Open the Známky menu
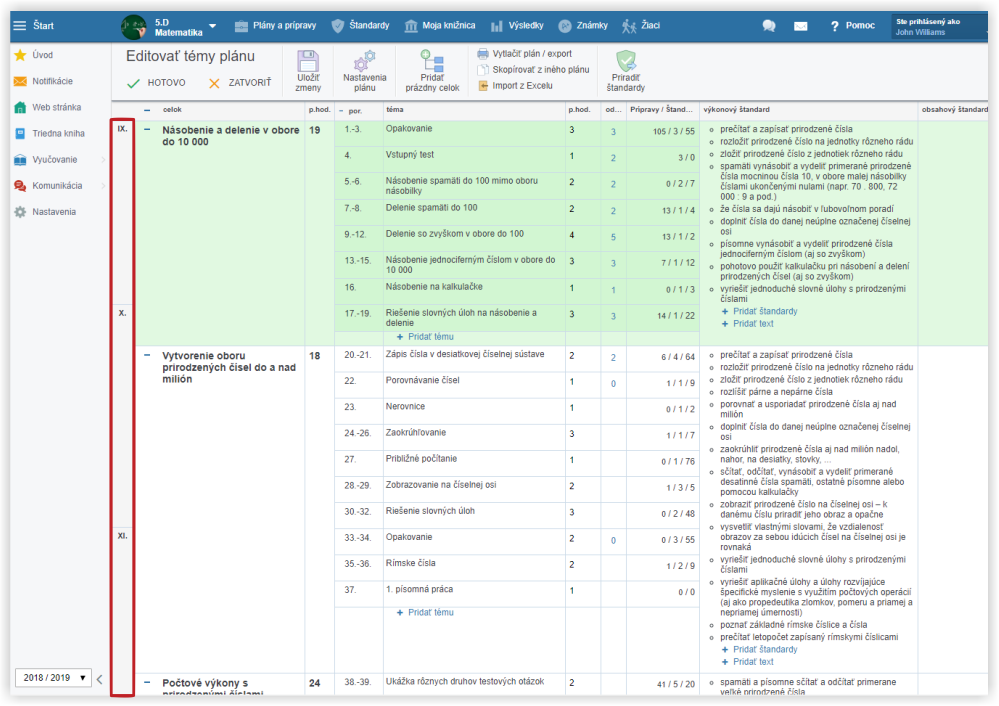 pyautogui.click(x=583, y=25)
